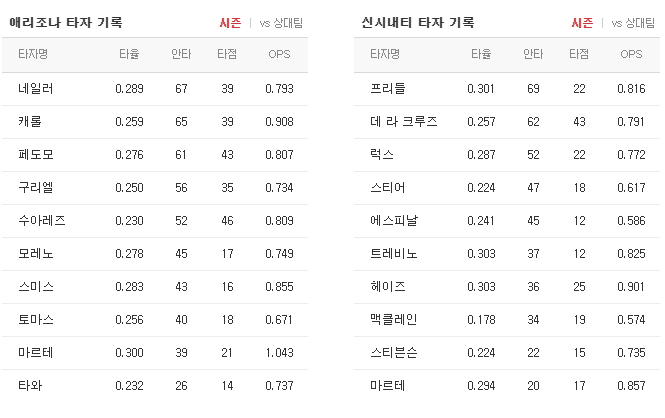Select 데 라 크루즈 batter name
Image resolution: width=665 pixels, height=418 pixels.
[x=403, y=122]
